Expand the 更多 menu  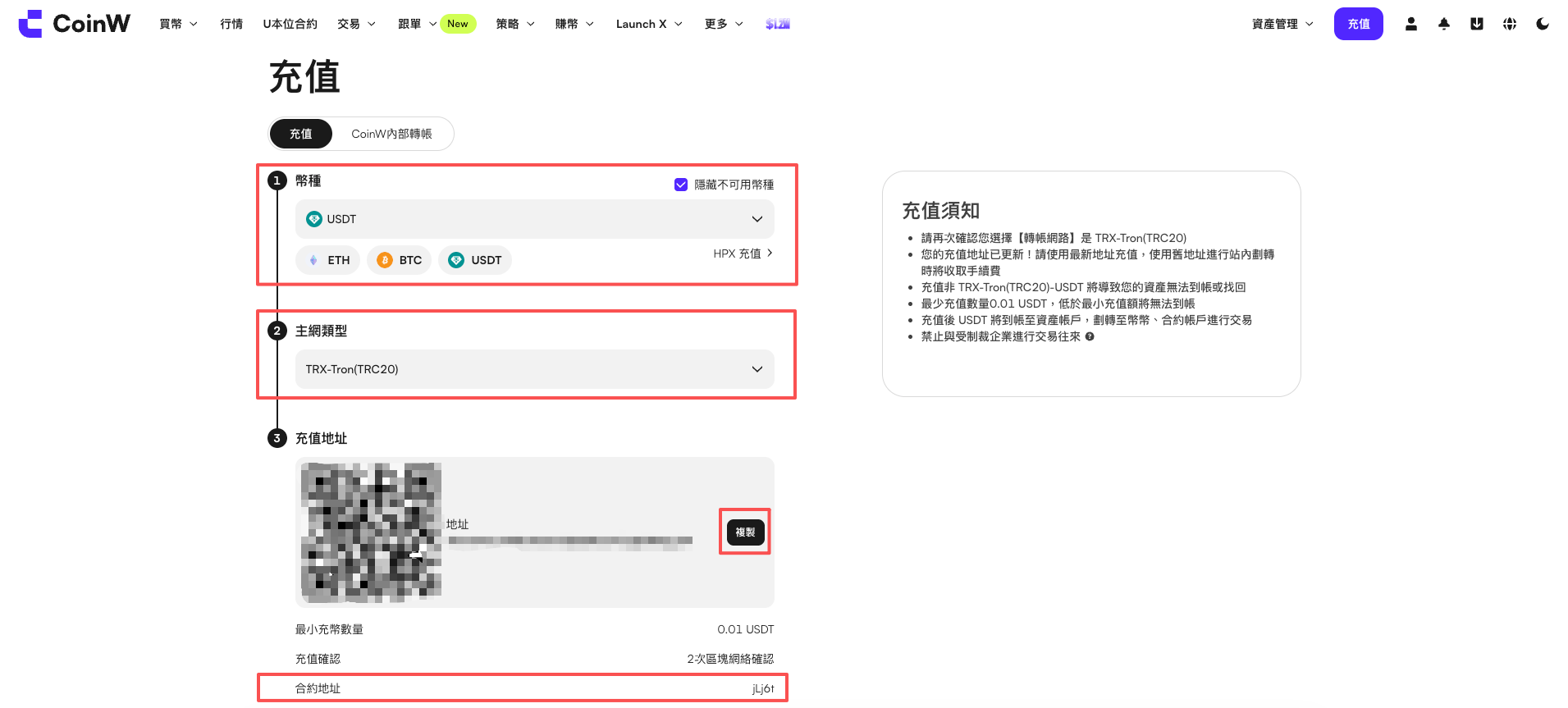724,24
